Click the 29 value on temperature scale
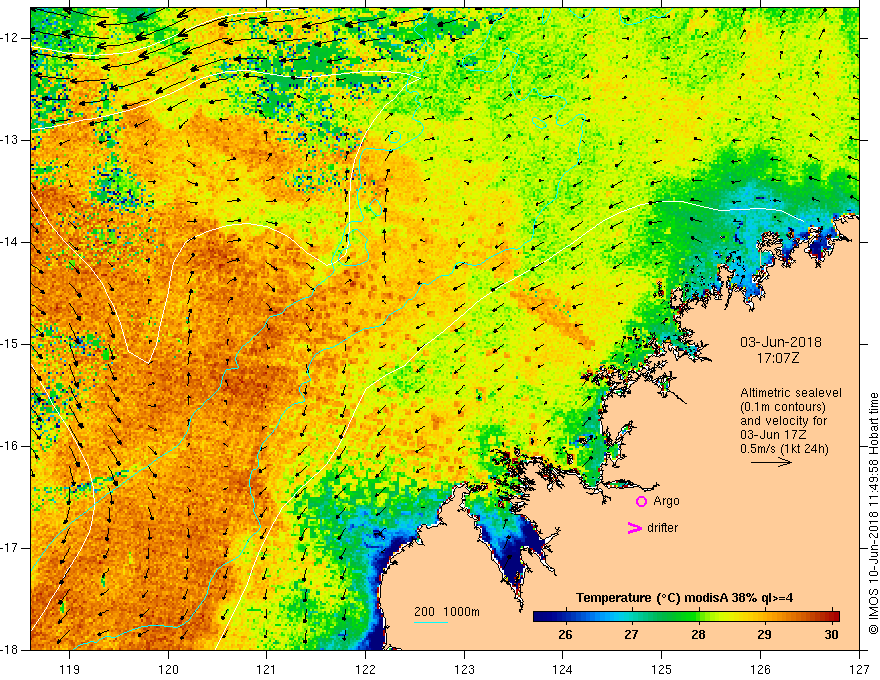This screenshot has width=880, height=680. (764, 635)
